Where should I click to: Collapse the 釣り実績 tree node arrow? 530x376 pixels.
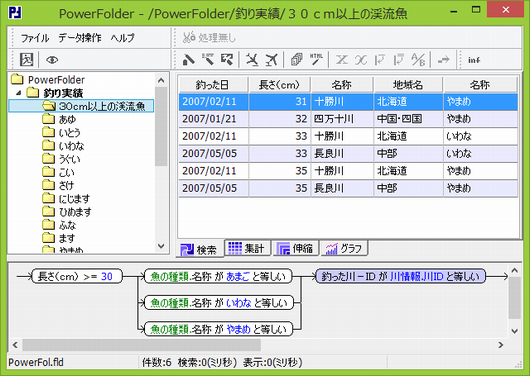coord(19,93)
